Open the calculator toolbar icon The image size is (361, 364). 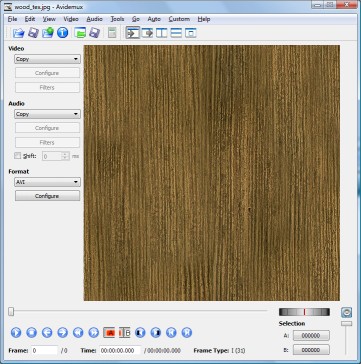click(x=112, y=33)
